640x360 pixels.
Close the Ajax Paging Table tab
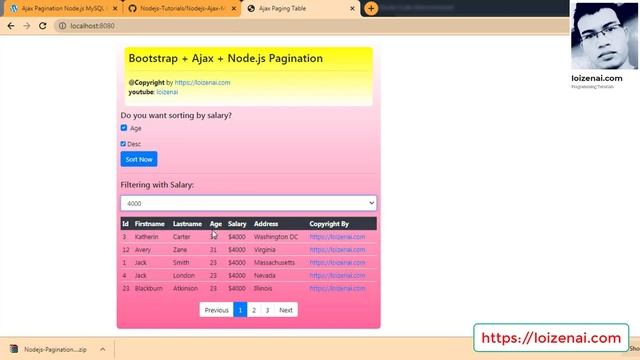pos(352,8)
